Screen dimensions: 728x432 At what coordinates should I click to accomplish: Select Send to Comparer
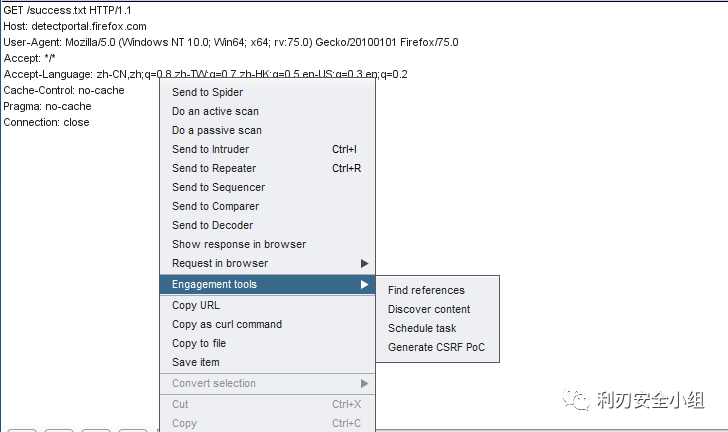[x=215, y=206]
